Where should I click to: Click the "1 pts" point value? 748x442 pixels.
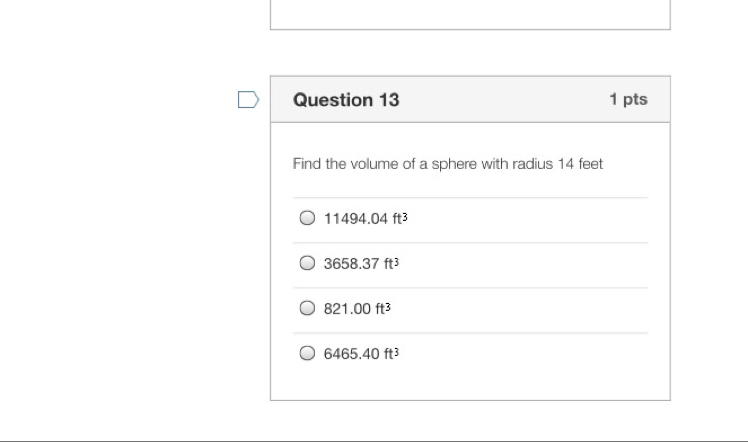(x=628, y=99)
